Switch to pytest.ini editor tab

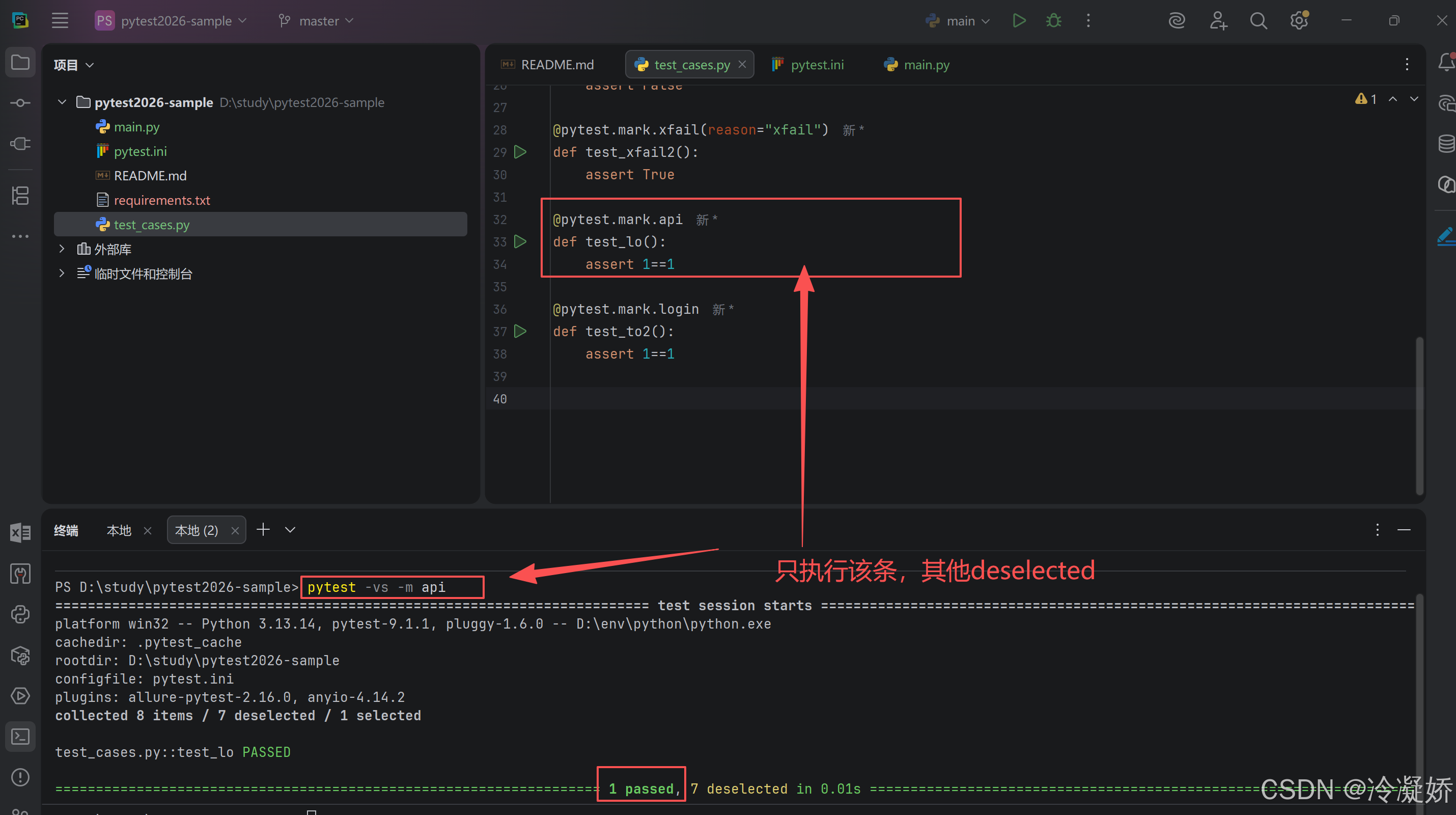(x=808, y=65)
